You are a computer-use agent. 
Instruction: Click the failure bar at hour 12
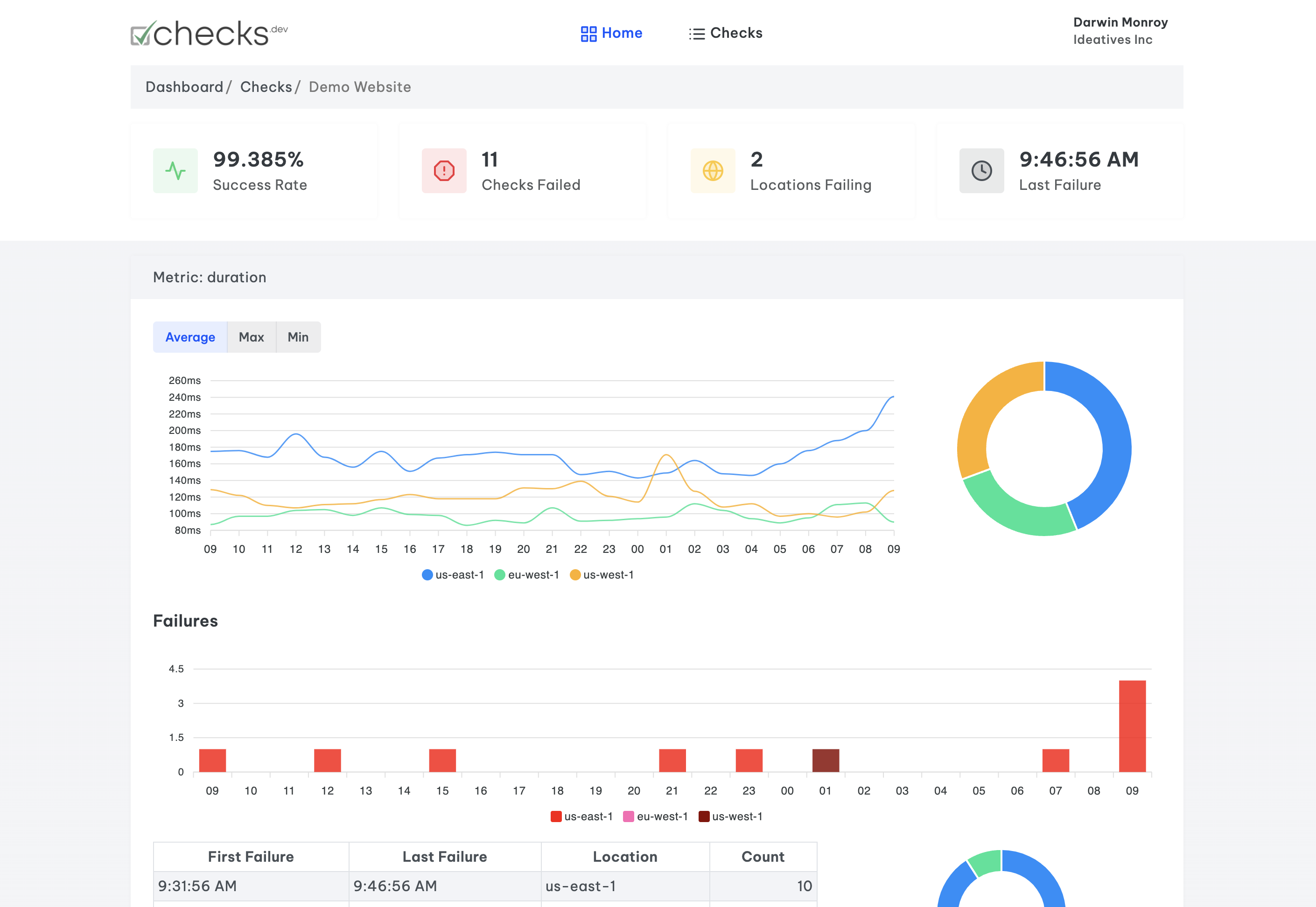[328, 760]
